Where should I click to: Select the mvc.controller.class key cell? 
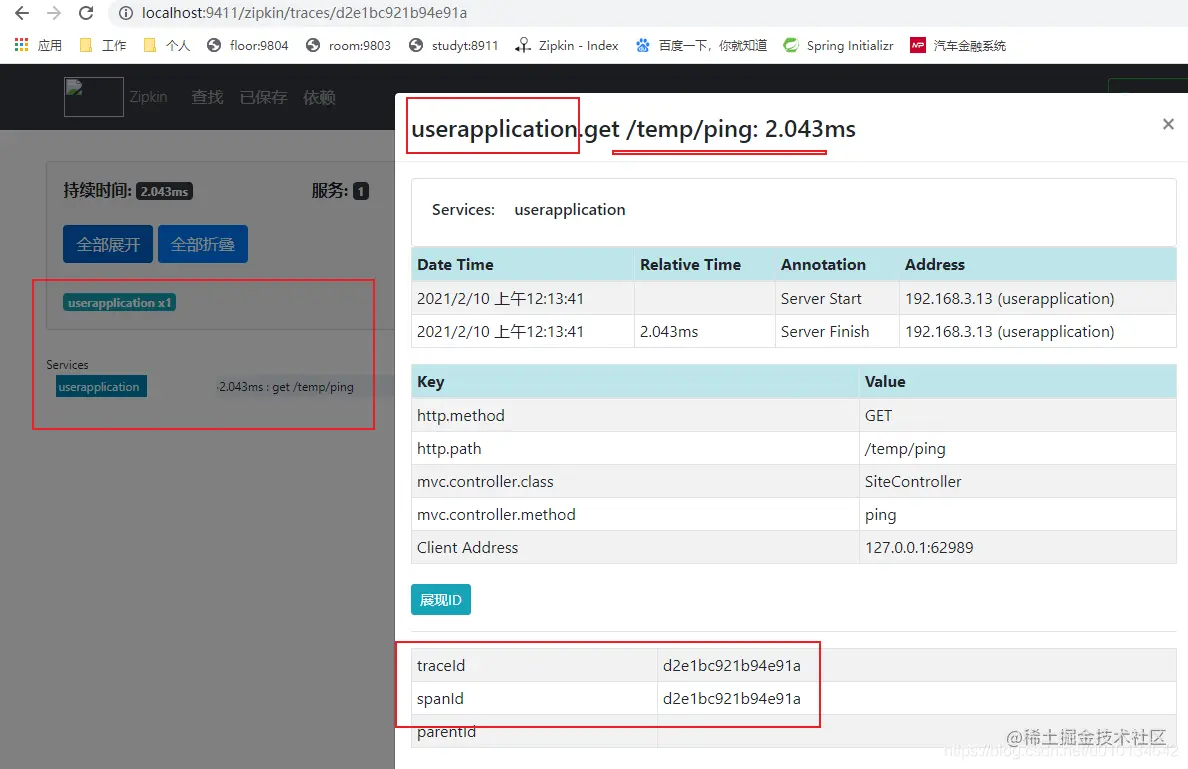click(x=635, y=481)
